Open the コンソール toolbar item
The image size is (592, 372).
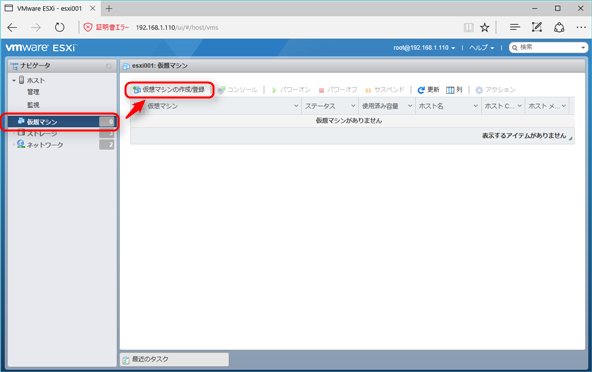[x=238, y=90]
